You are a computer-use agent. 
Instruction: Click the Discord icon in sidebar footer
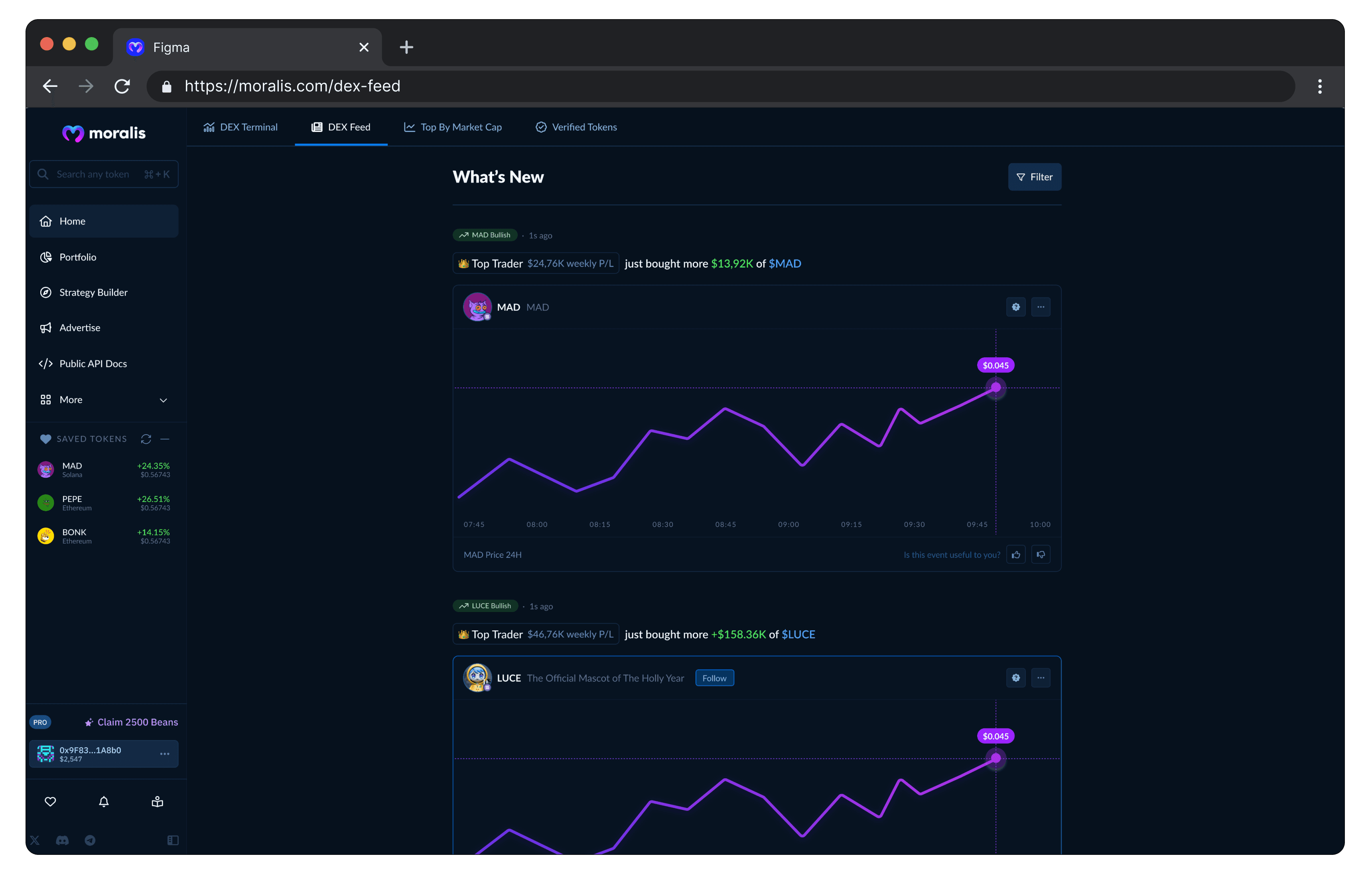[62, 841]
